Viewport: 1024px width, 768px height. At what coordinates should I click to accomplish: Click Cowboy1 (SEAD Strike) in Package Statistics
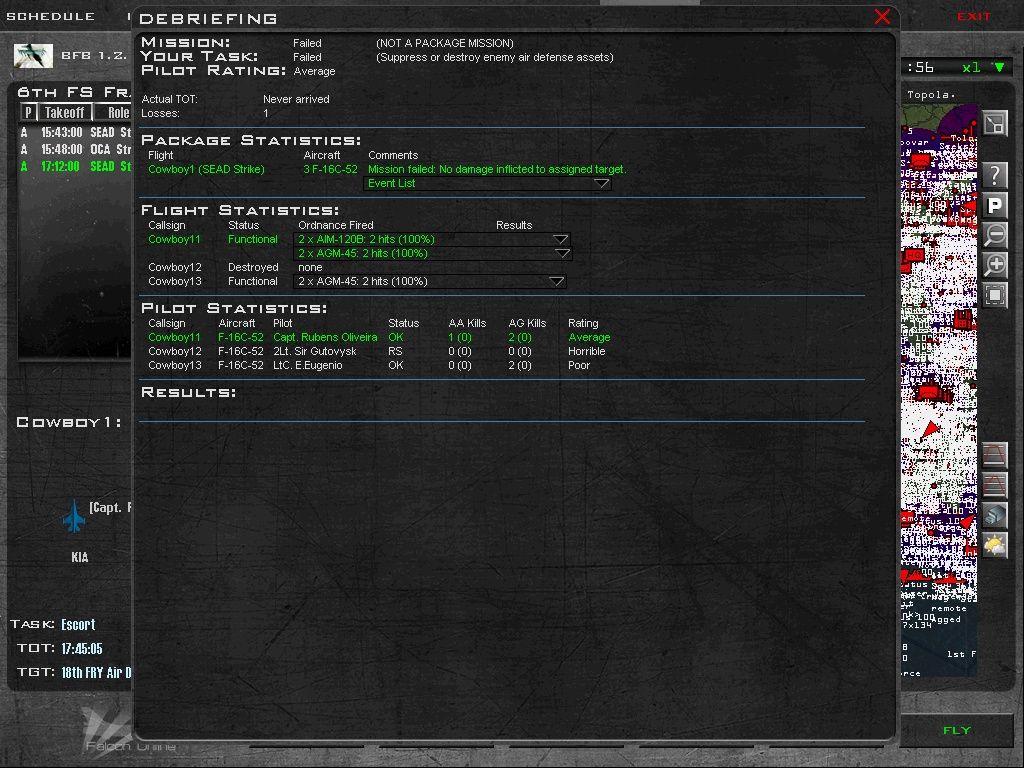(x=206, y=169)
